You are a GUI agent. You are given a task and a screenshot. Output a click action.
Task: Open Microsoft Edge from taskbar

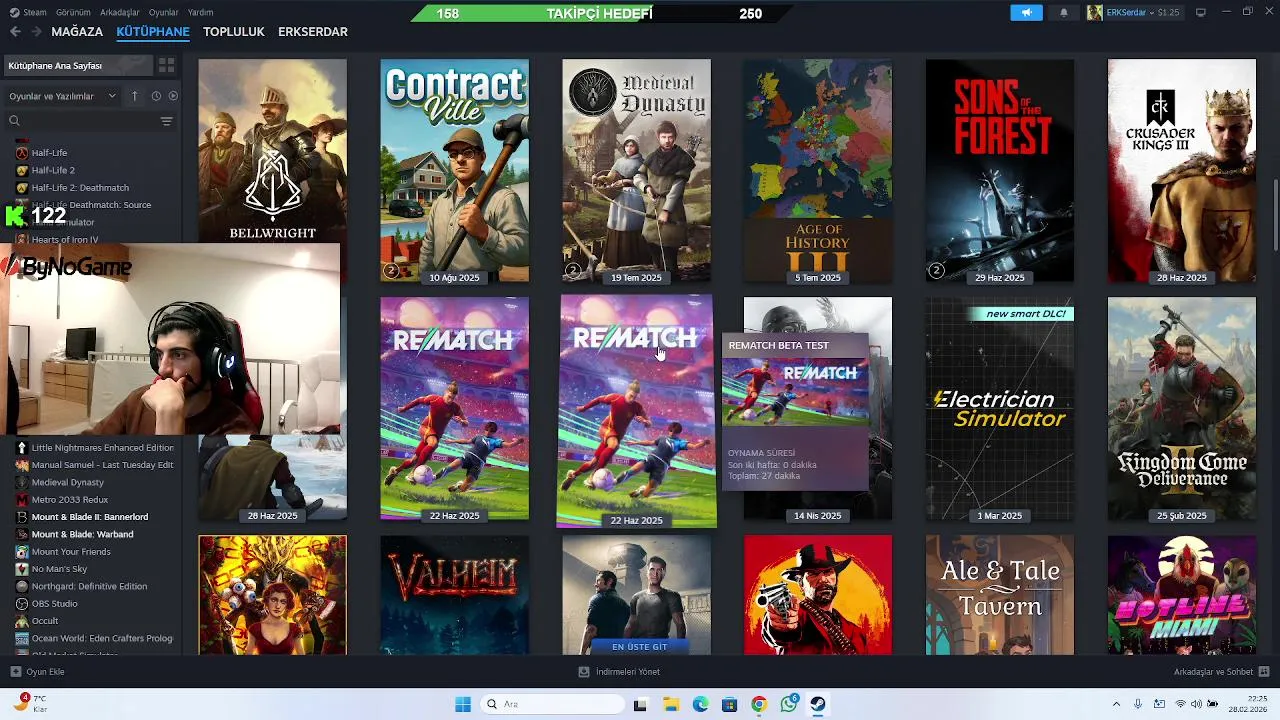700,704
